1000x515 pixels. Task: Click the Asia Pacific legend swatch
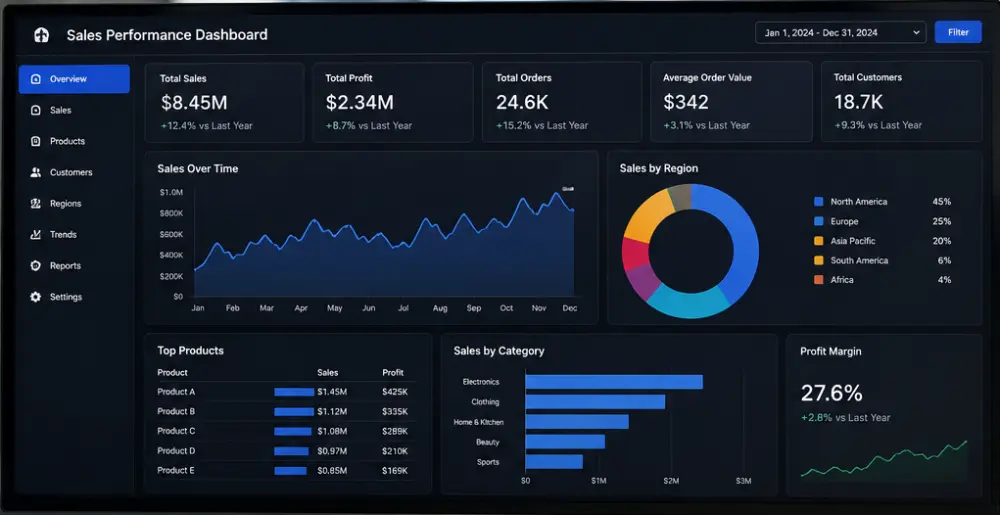point(819,241)
